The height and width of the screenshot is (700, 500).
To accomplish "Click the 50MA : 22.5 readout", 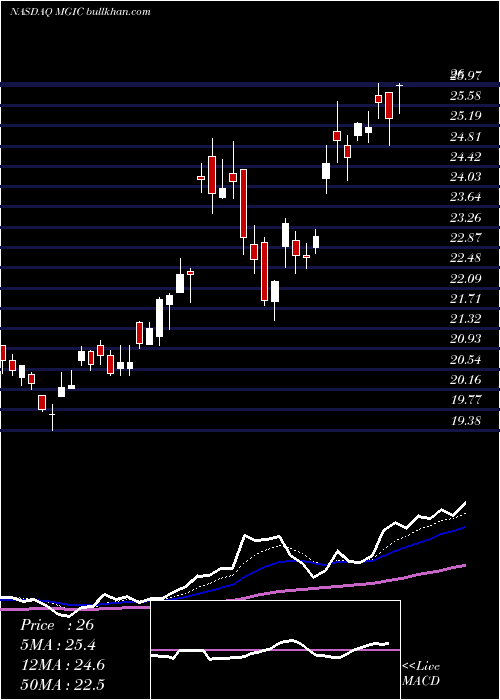I will (x=62, y=684).
